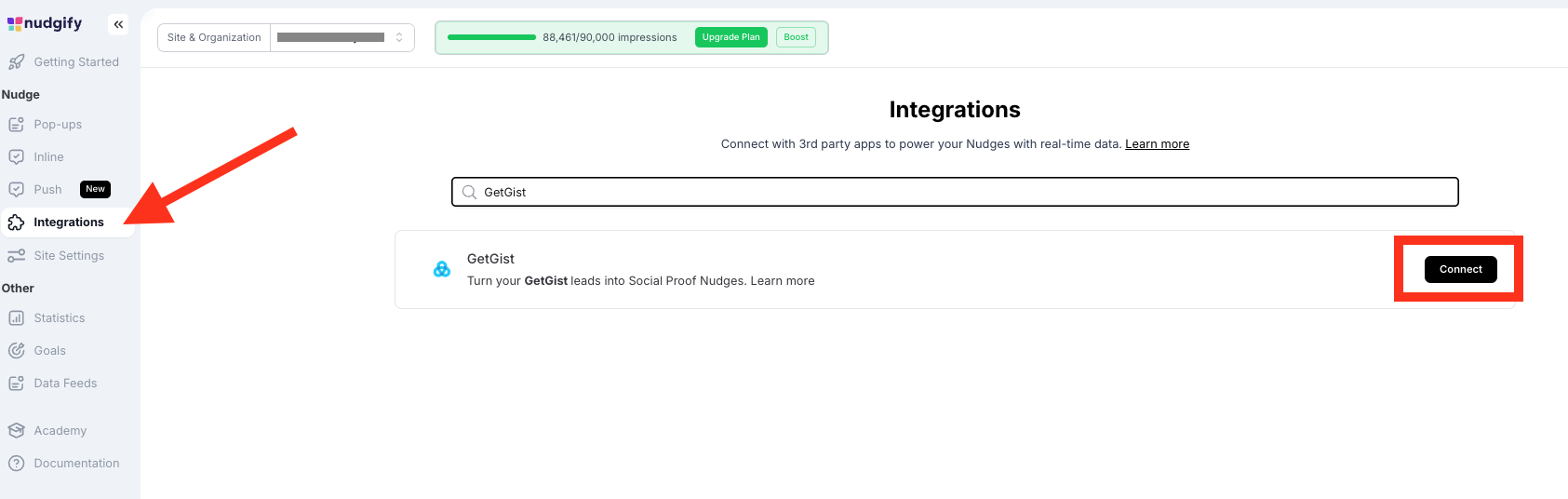Click the New badge beside Push
This screenshot has width=1568, height=499.
coord(95,189)
